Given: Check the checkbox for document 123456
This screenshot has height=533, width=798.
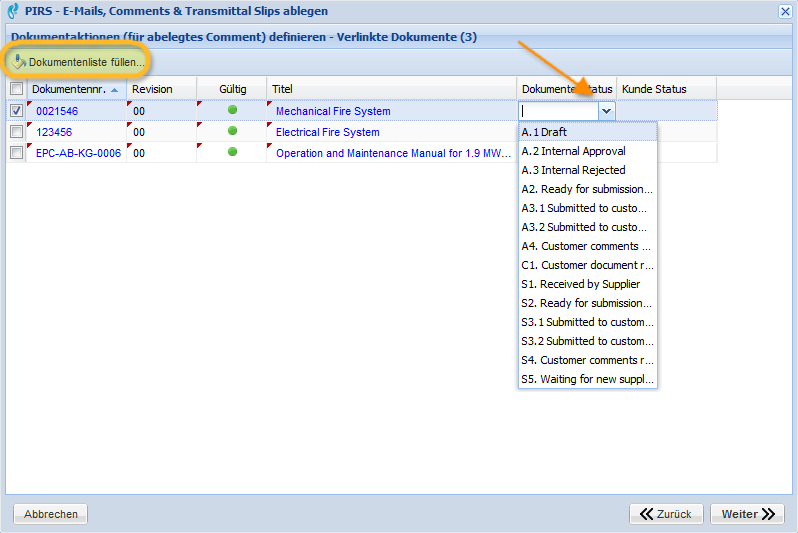Looking at the screenshot, I should pos(16,132).
